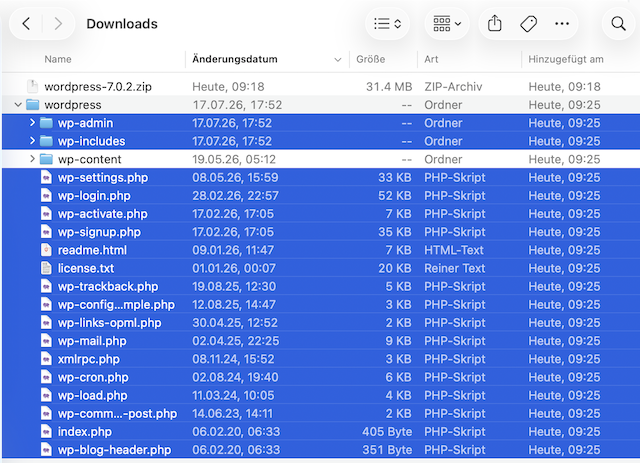Image resolution: width=640 pixels, height=463 pixels.
Task: Click the wp-activate.php file icon
Action: (47, 214)
